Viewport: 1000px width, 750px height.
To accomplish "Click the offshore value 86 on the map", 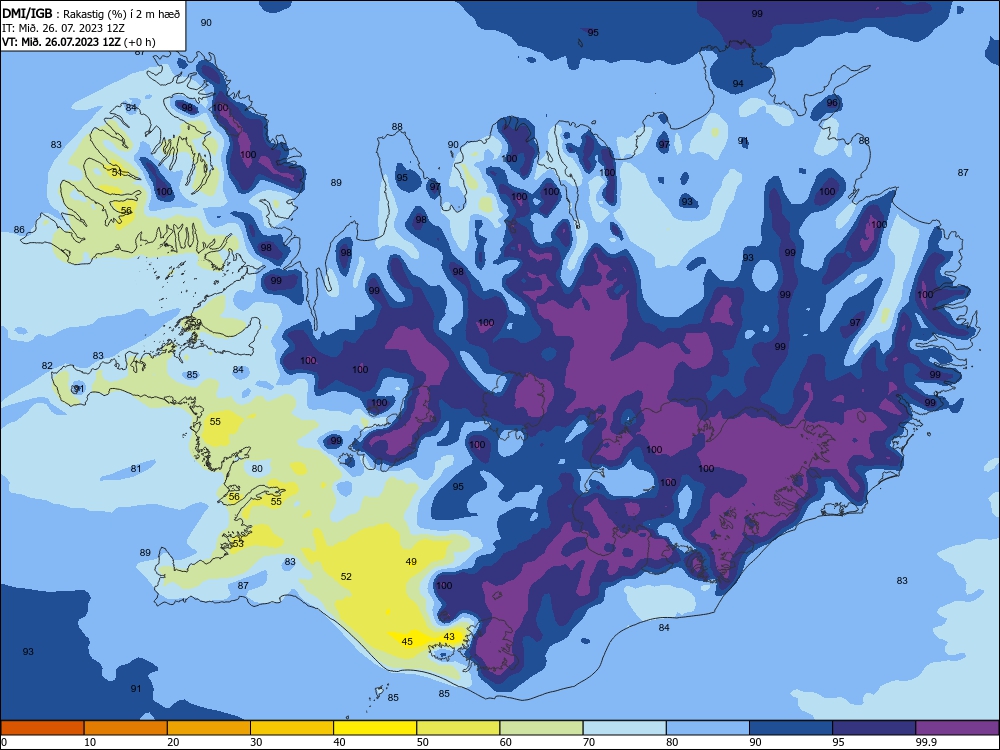I will tap(19, 230).
